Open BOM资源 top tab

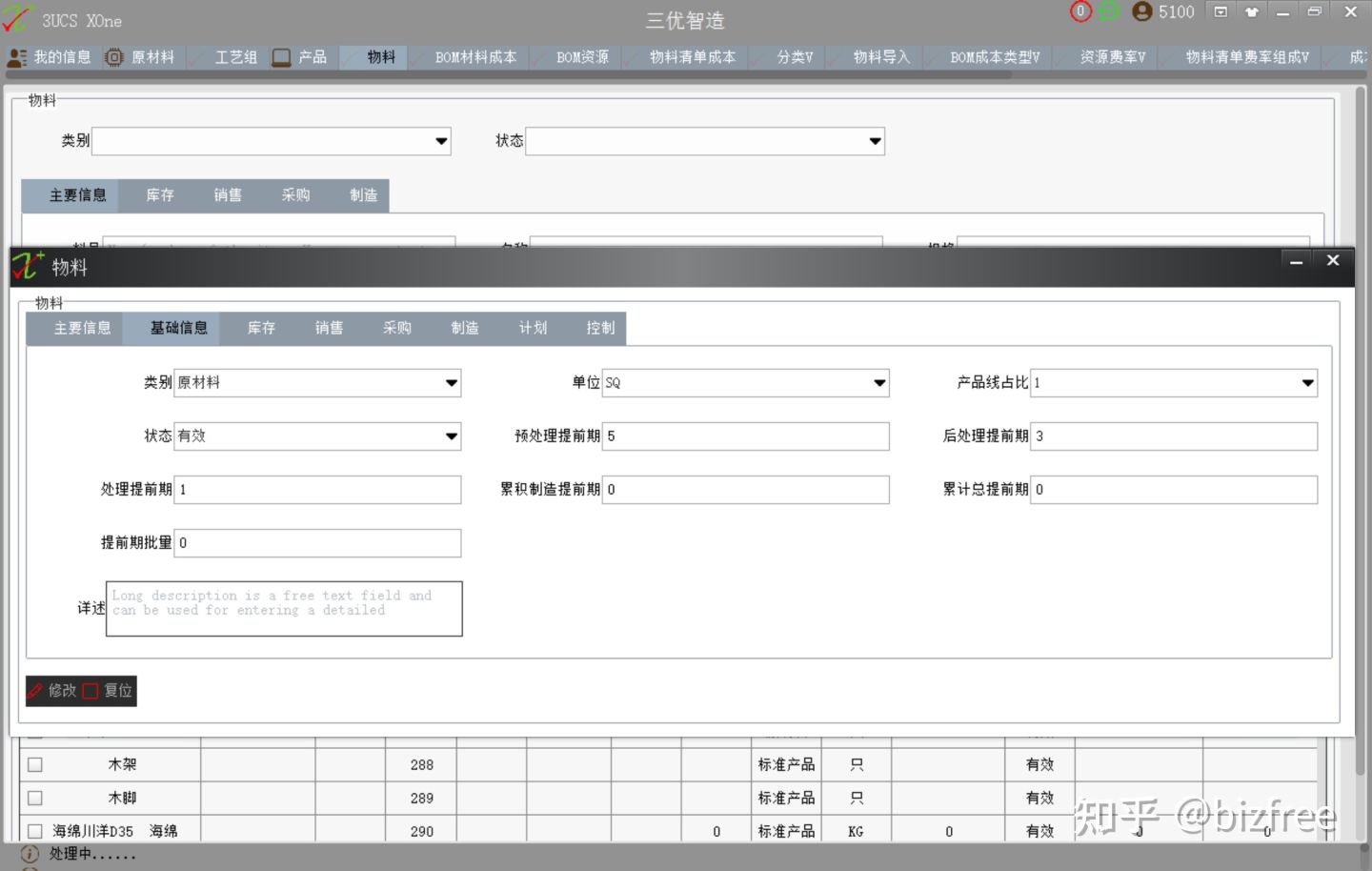pos(575,57)
